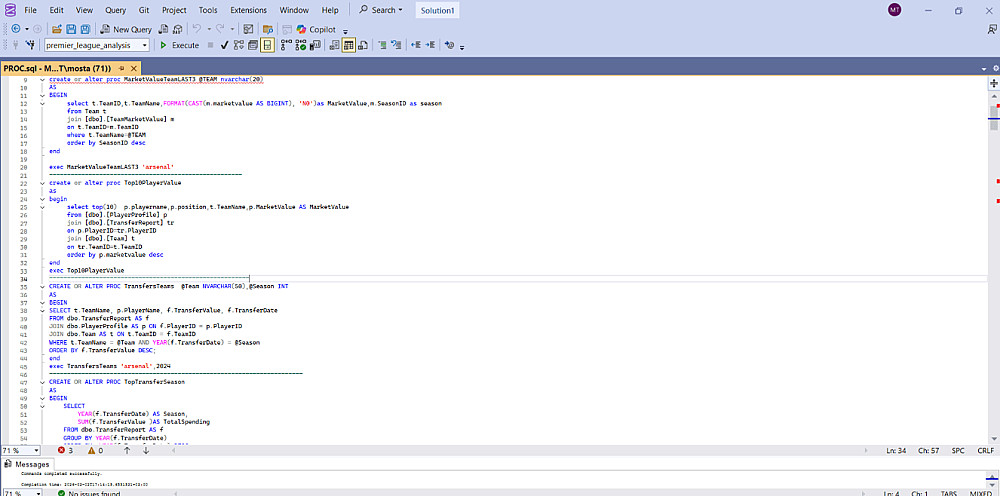
Task: Display the estimated execution plan
Action: point(239,45)
